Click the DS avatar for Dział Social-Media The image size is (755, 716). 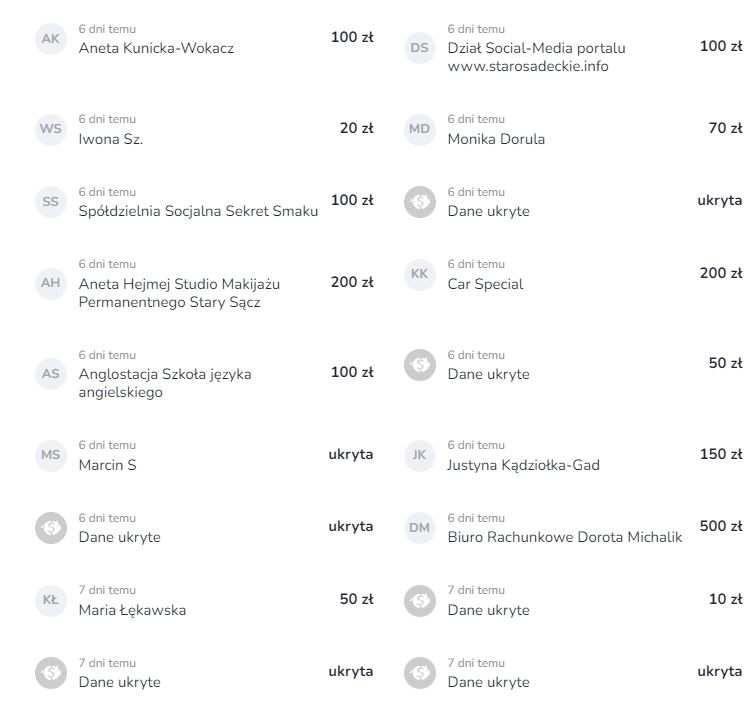click(x=419, y=47)
